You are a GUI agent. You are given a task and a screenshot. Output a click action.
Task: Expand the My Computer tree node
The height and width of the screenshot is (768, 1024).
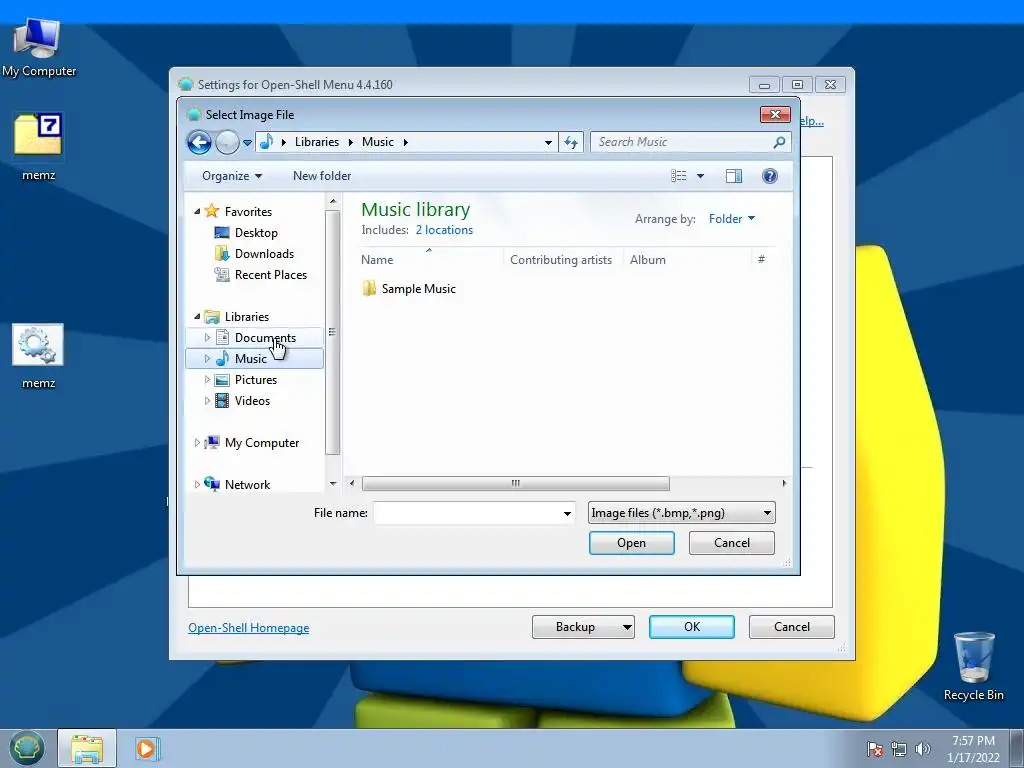(197, 443)
